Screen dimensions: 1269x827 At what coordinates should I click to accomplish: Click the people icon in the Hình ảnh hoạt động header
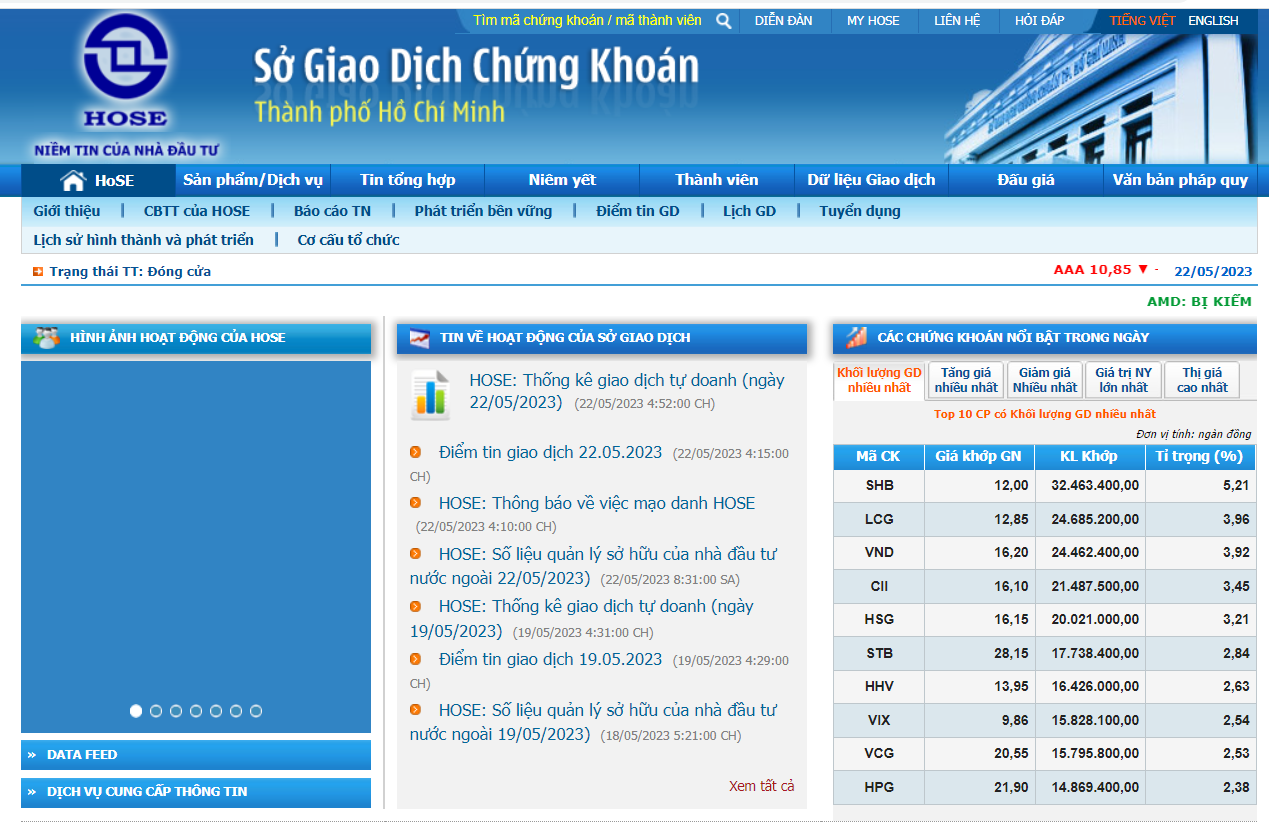pos(46,338)
